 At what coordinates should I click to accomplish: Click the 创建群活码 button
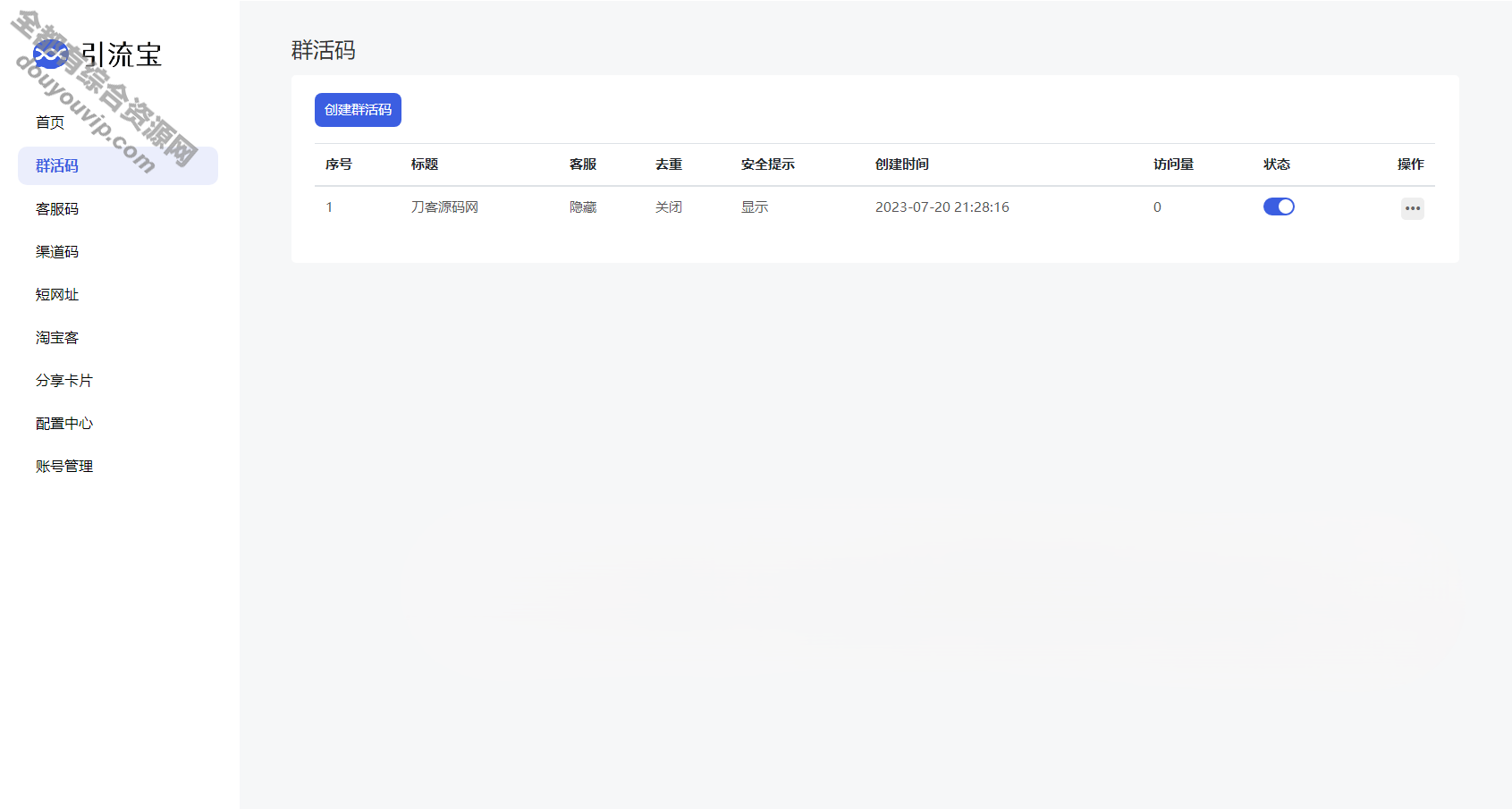[x=358, y=110]
